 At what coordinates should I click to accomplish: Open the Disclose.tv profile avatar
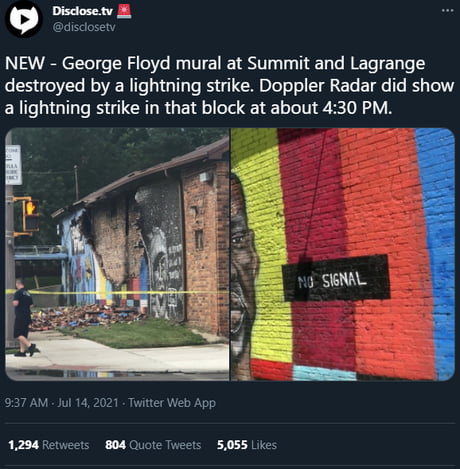(x=23, y=19)
